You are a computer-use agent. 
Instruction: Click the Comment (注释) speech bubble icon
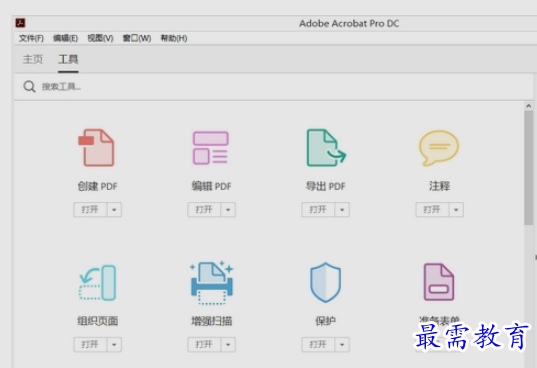coord(439,148)
